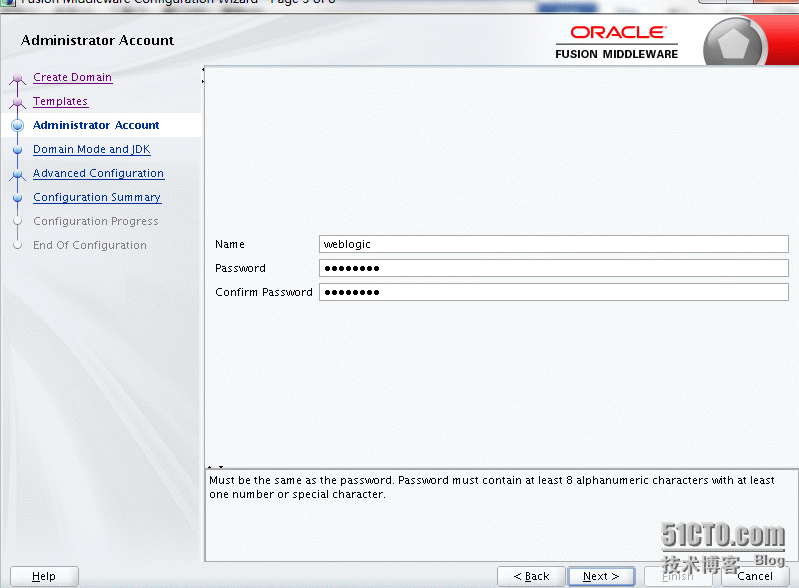Click the 'Name' field label
799x588 pixels.
coord(230,244)
